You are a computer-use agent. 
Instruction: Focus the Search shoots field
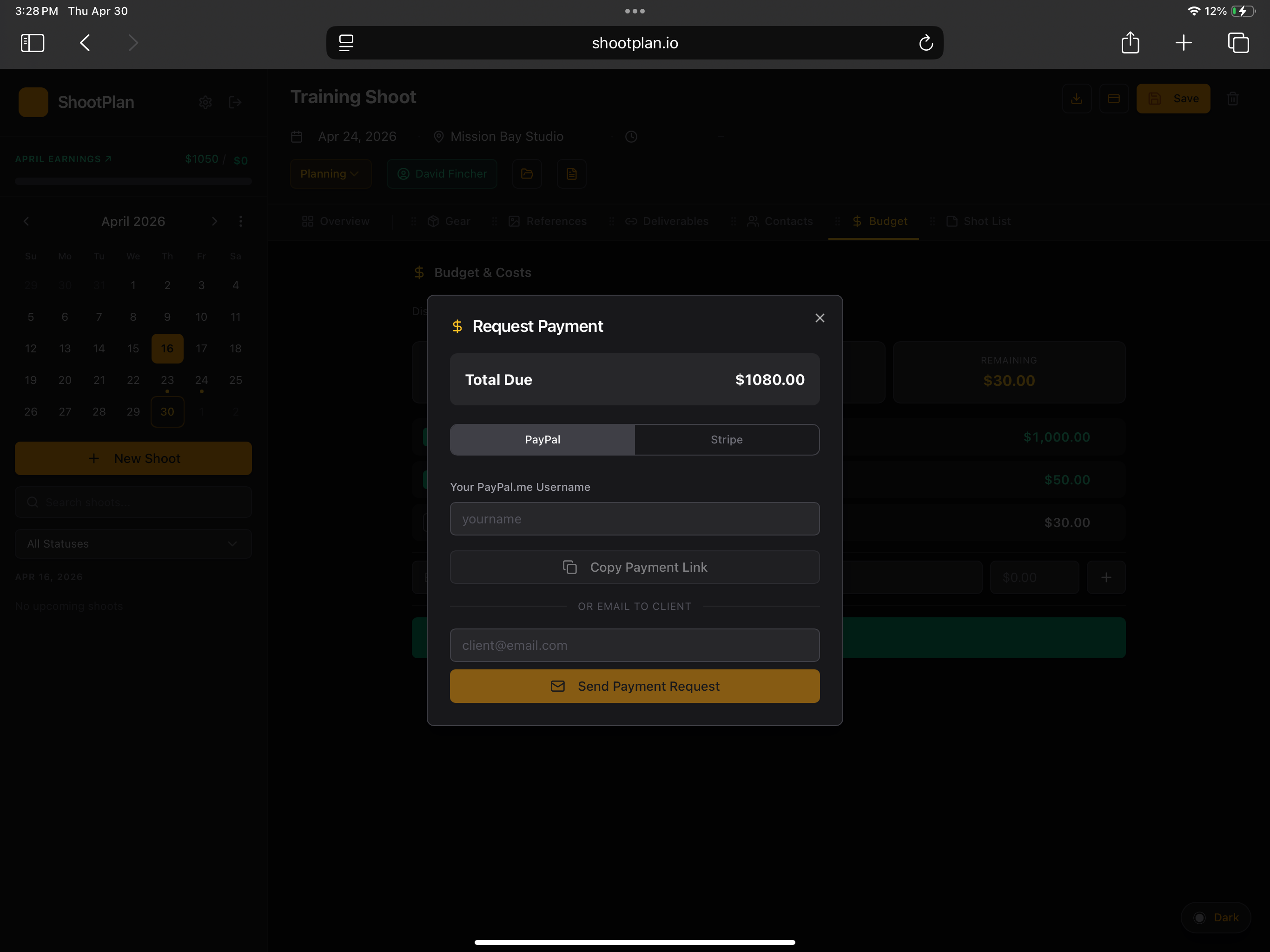click(133, 502)
